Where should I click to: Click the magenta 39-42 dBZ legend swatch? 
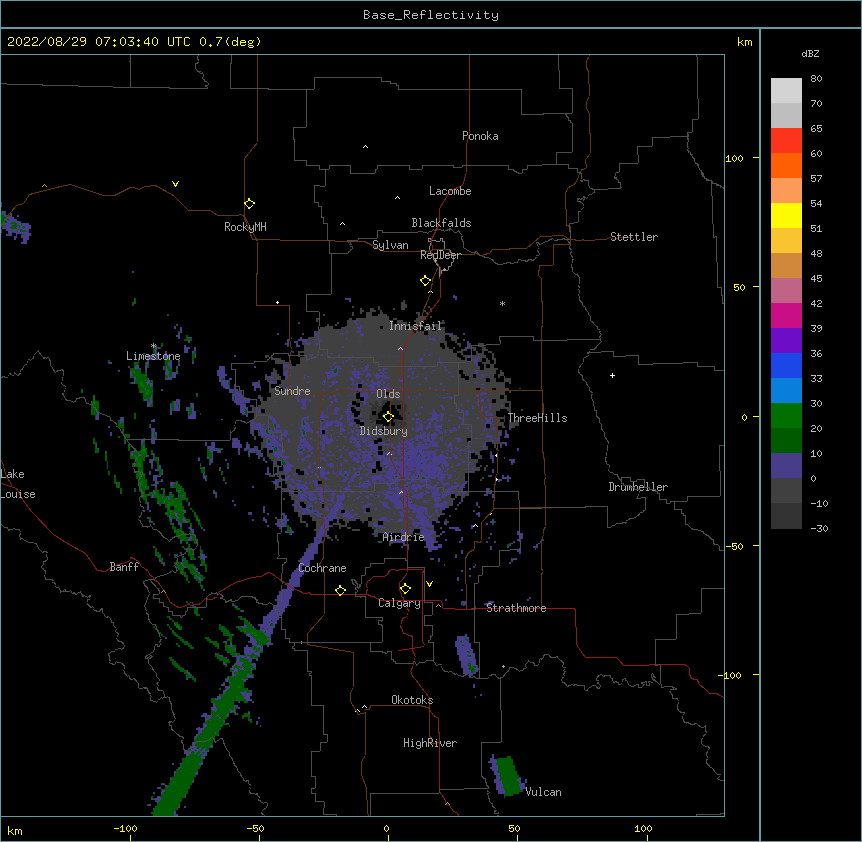point(786,316)
